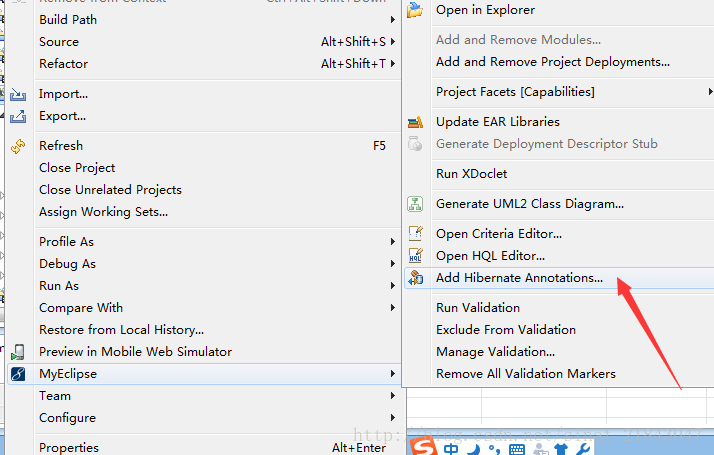Viewport: 714px width, 455px height.
Task: Click the Generate Deployment Descriptor Stub icon
Action: (415, 144)
